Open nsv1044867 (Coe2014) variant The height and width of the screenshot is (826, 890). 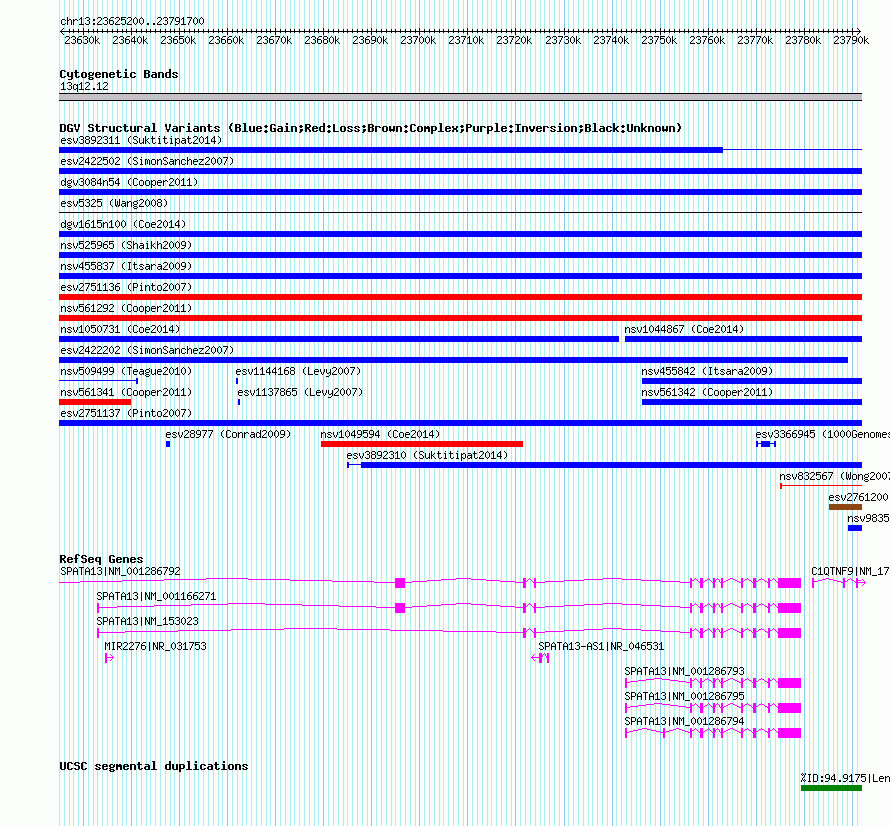click(744, 339)
